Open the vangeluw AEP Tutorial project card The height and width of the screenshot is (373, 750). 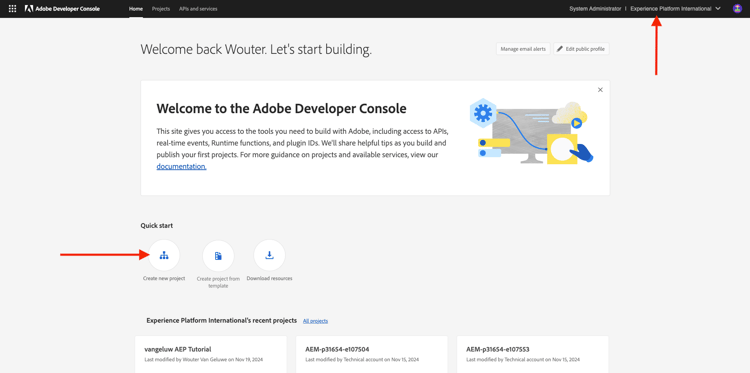[211, 354]
